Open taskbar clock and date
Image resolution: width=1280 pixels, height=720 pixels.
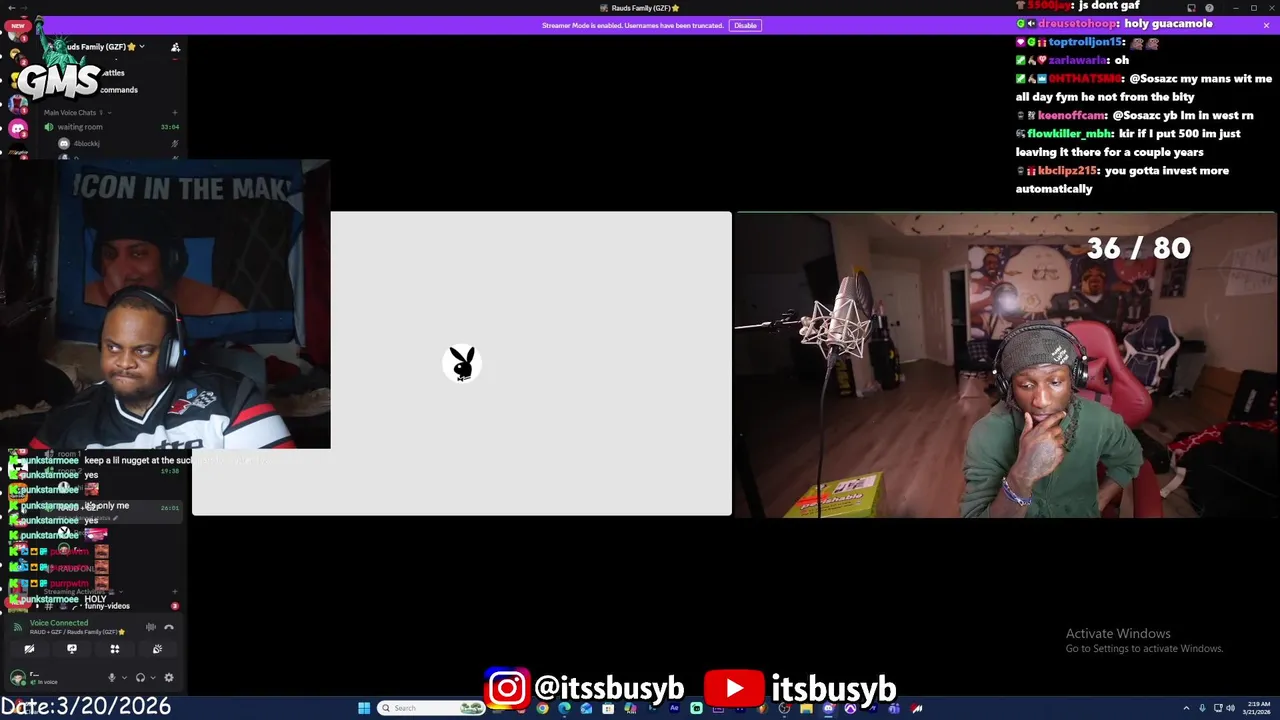pos(1257,708)
